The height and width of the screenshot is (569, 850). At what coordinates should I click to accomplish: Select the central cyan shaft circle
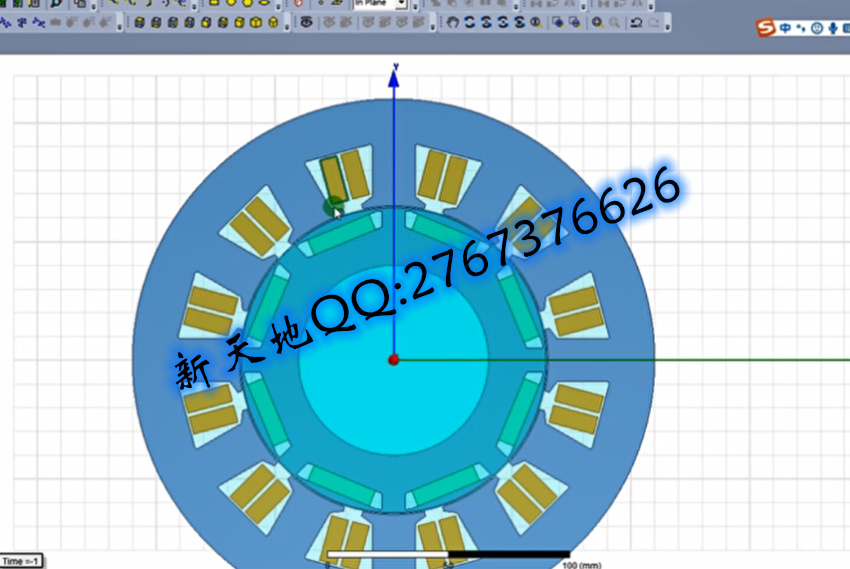(394, 360)
